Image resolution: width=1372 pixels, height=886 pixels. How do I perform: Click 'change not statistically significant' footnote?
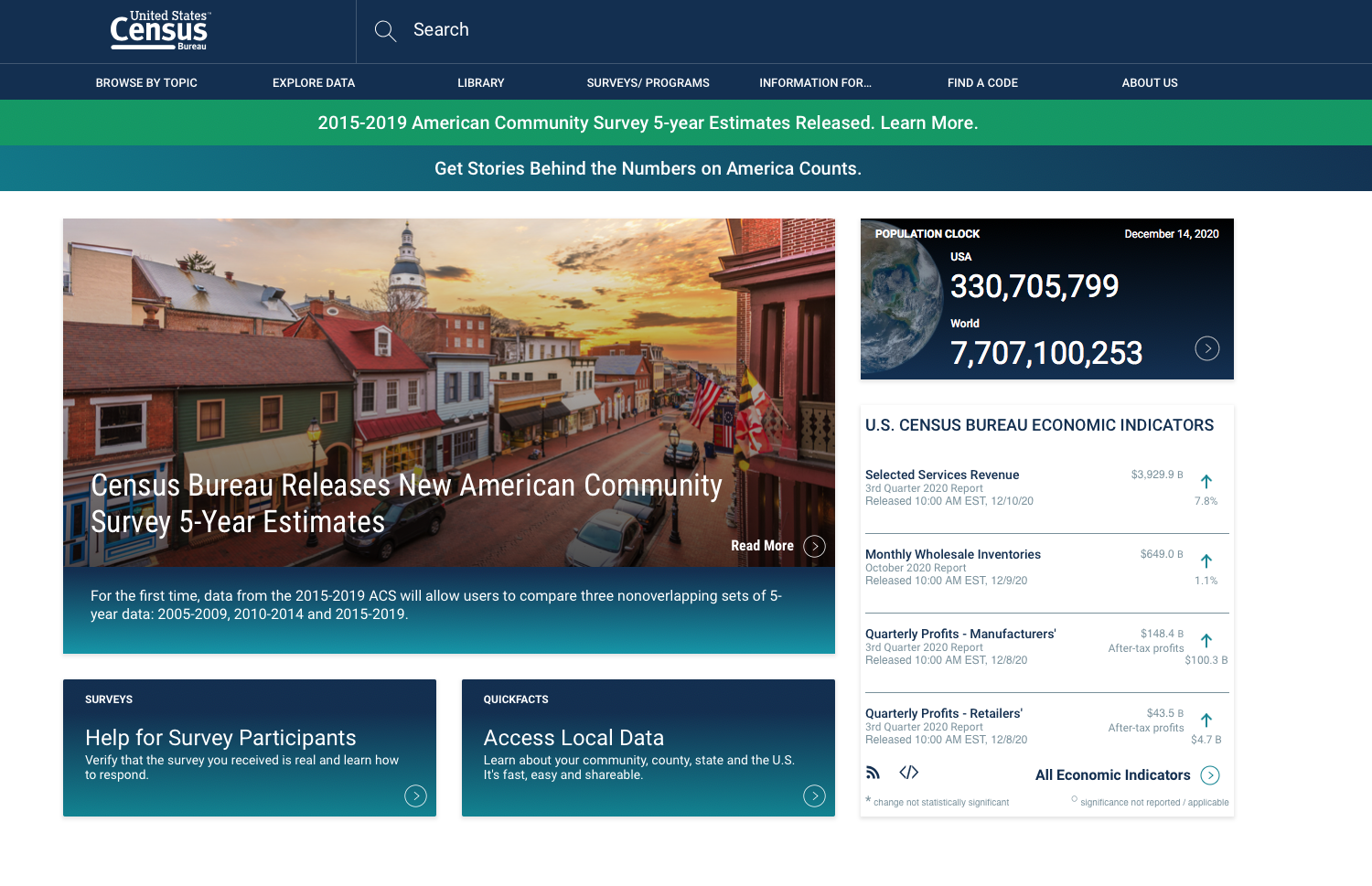coord(941,803)
